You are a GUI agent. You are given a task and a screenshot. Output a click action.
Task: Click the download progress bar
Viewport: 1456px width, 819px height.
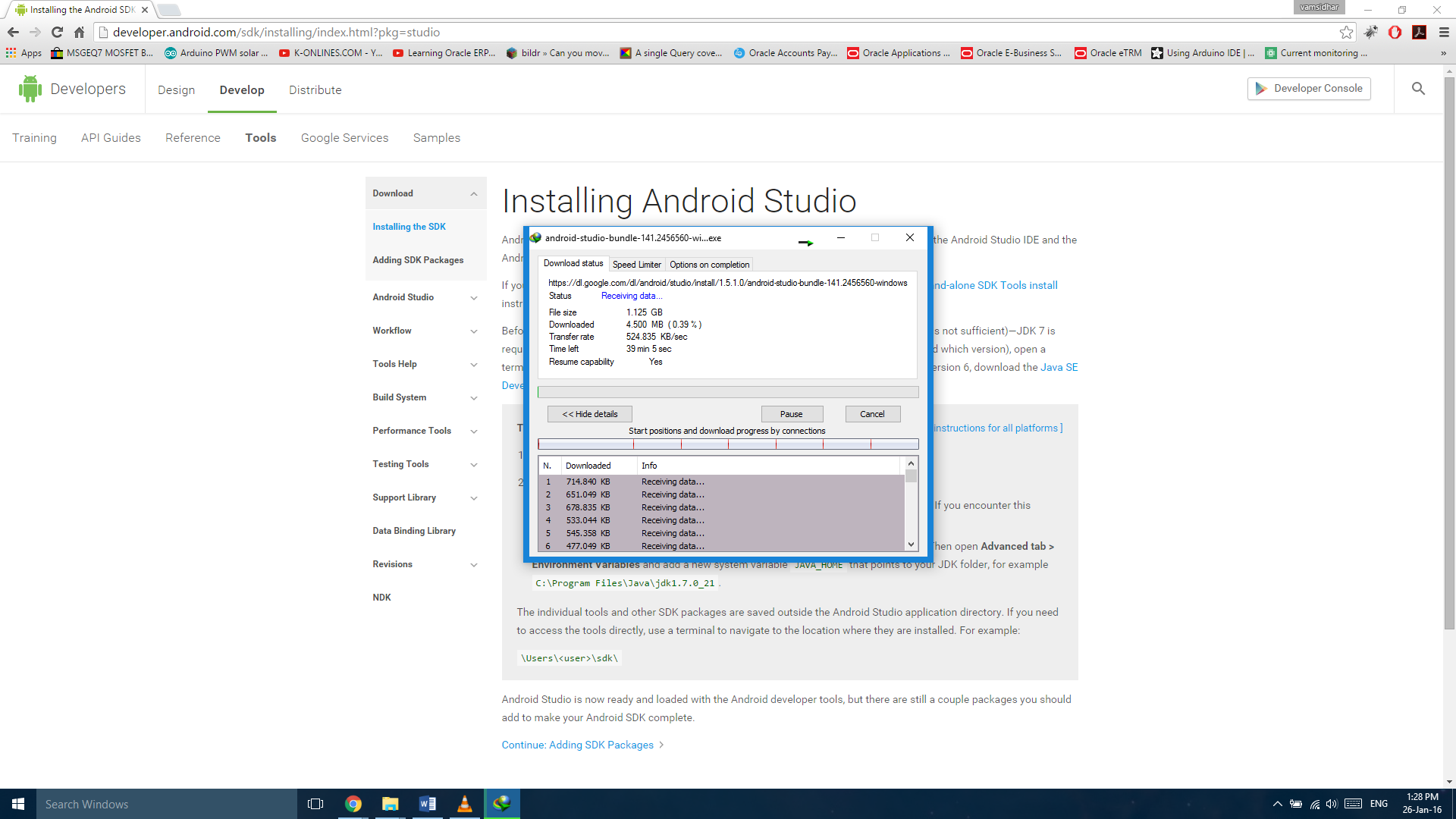(x=726, y=391)
